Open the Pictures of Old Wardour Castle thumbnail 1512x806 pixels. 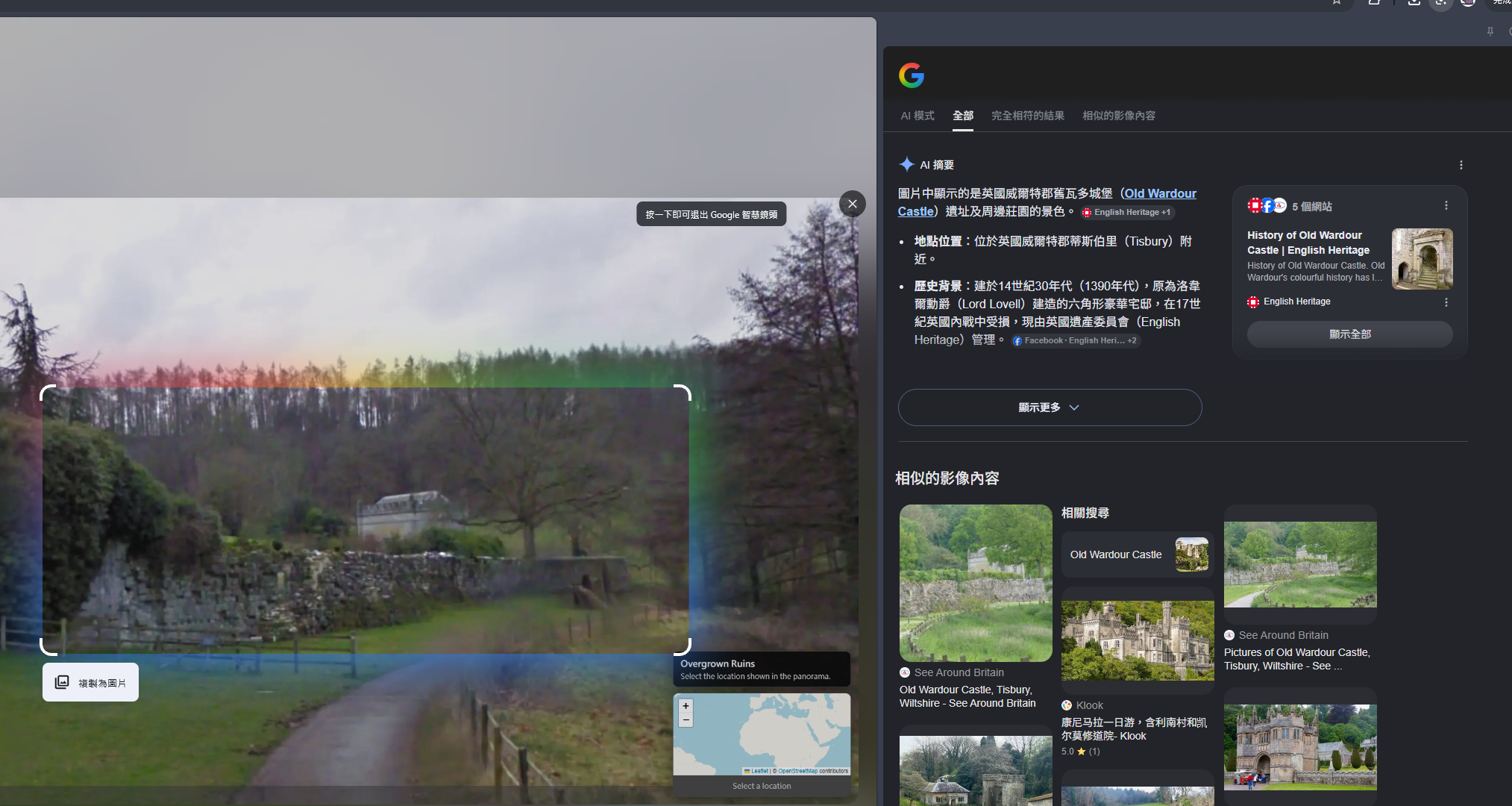[1300, 564]
